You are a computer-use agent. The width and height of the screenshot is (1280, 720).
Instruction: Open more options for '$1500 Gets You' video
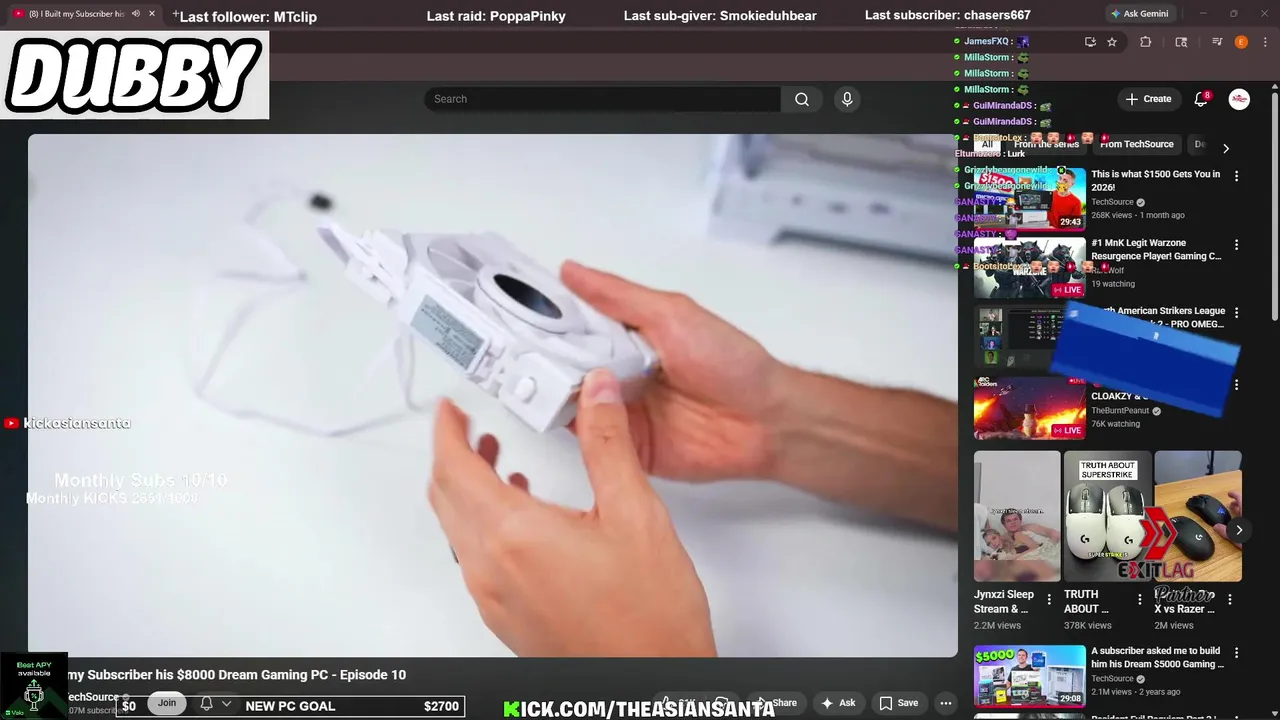pos(1236,176)
